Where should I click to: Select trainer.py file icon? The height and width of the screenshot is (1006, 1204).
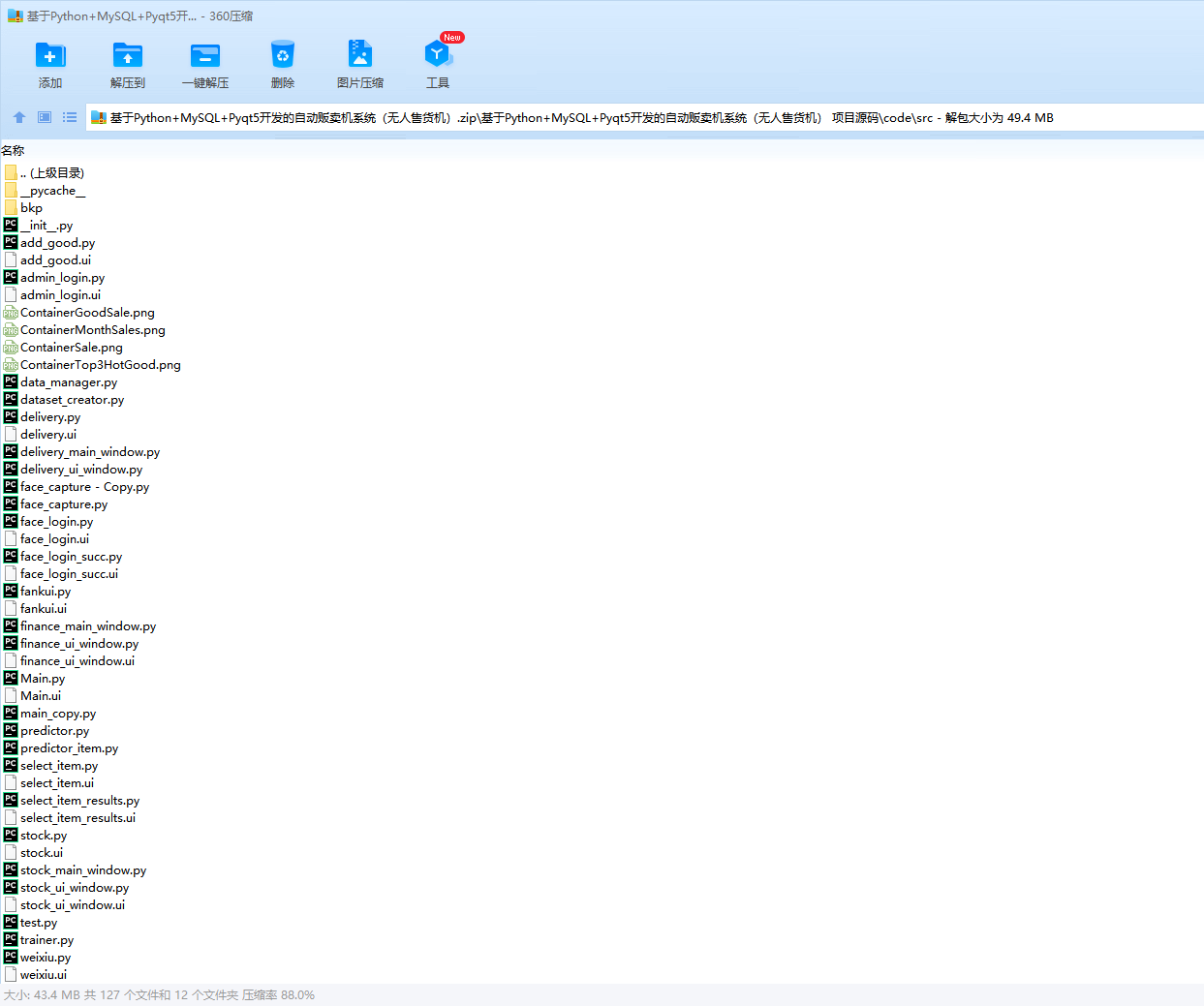(x=11, y=939)
